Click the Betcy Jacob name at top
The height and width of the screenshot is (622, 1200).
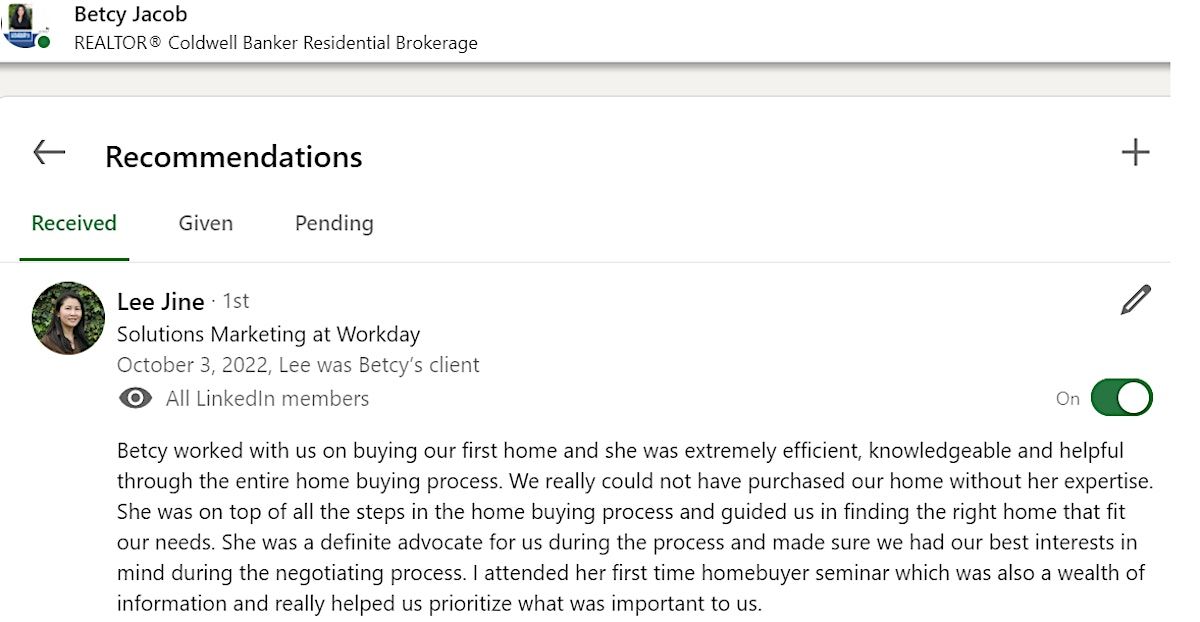[130, 15]
